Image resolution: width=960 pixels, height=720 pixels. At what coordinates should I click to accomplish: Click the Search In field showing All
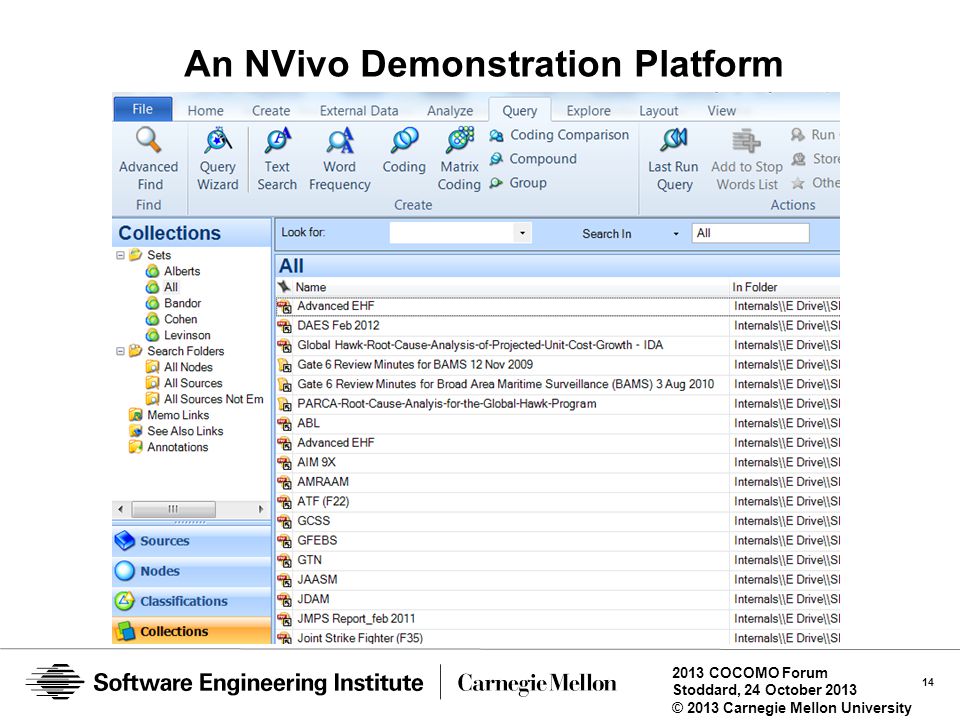click(x=751, y=233)
